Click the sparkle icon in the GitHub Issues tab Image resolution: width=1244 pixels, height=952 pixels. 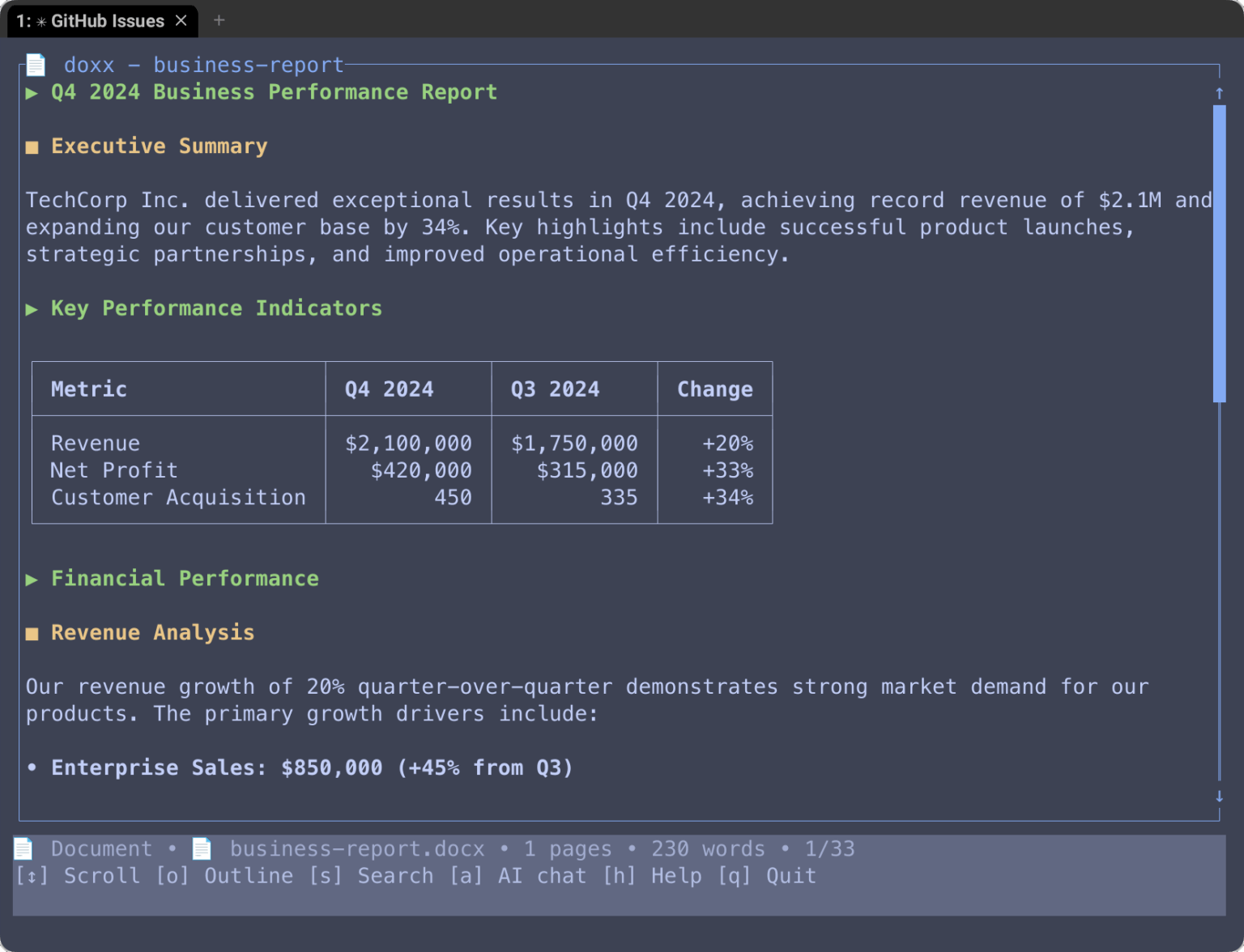[x=40, y=21]
